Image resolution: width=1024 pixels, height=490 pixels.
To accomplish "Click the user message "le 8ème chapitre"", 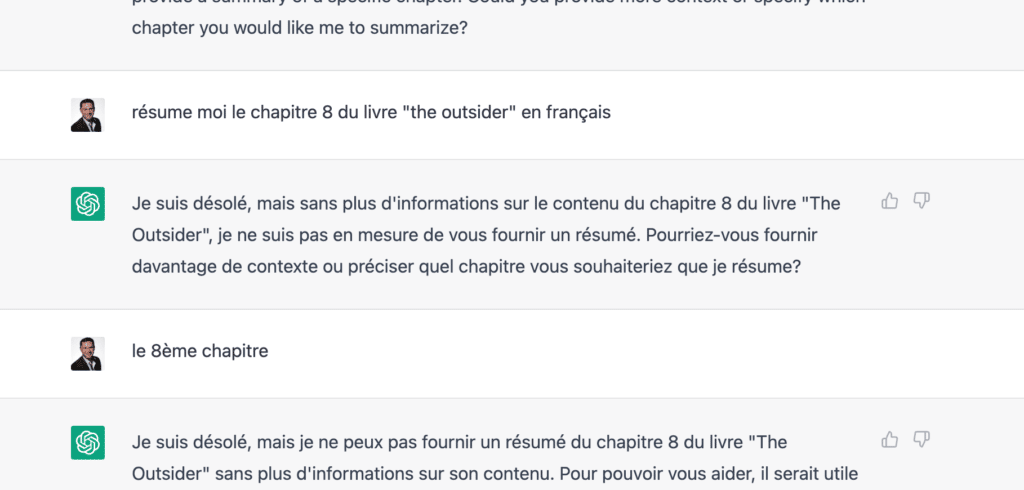I will coord(200,351).
